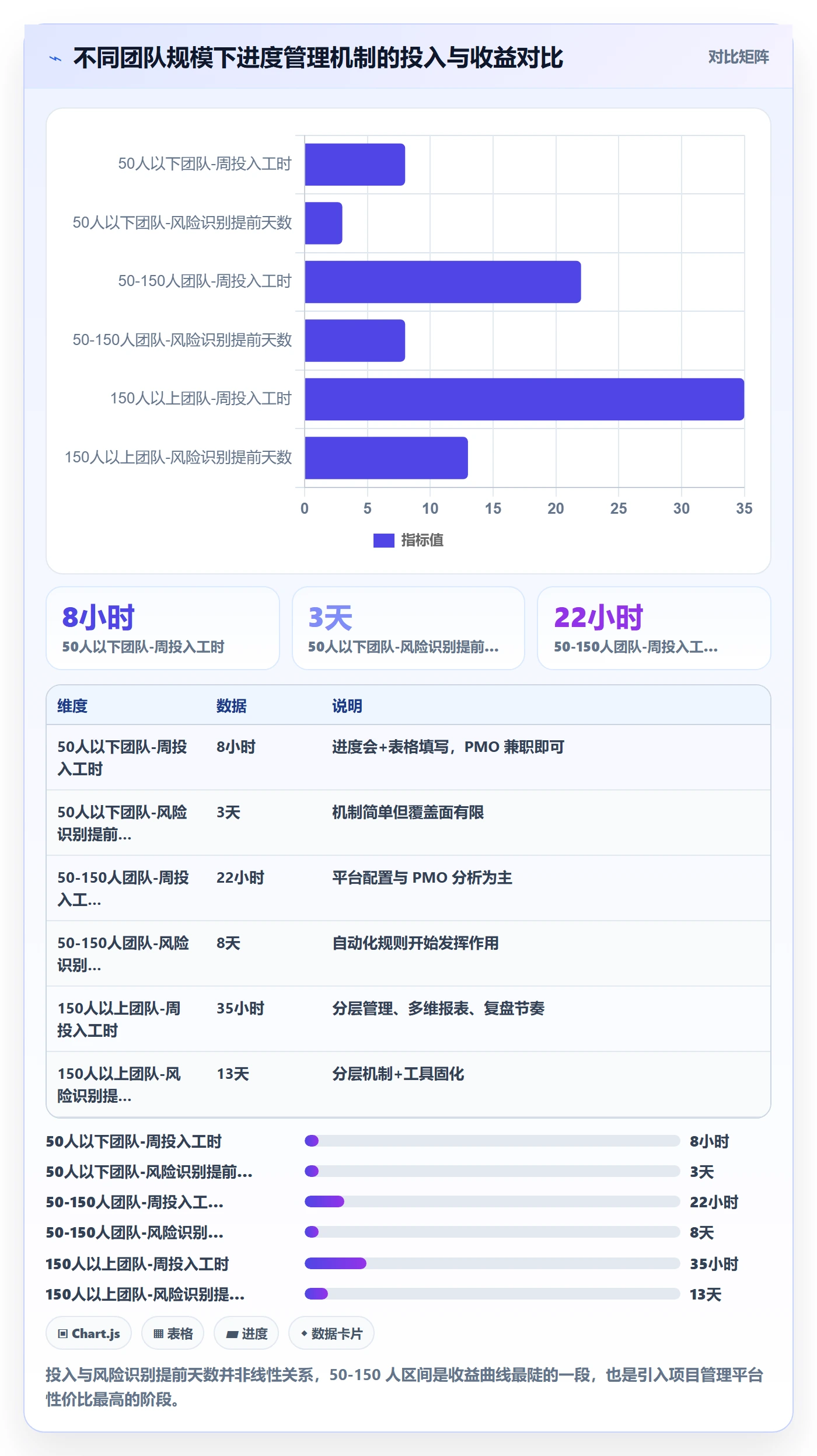Click the 对比矩阵 label in header
817x1456 pixels.
[738, 57]
